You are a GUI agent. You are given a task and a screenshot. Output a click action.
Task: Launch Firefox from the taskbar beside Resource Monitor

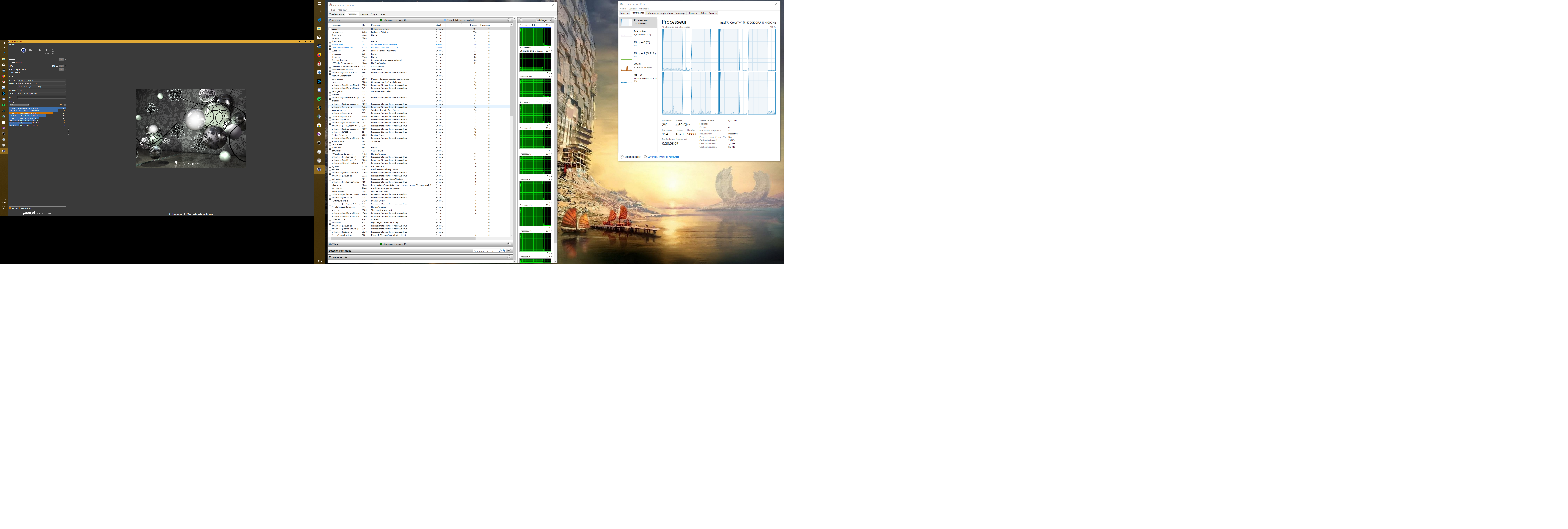(319, 55)
